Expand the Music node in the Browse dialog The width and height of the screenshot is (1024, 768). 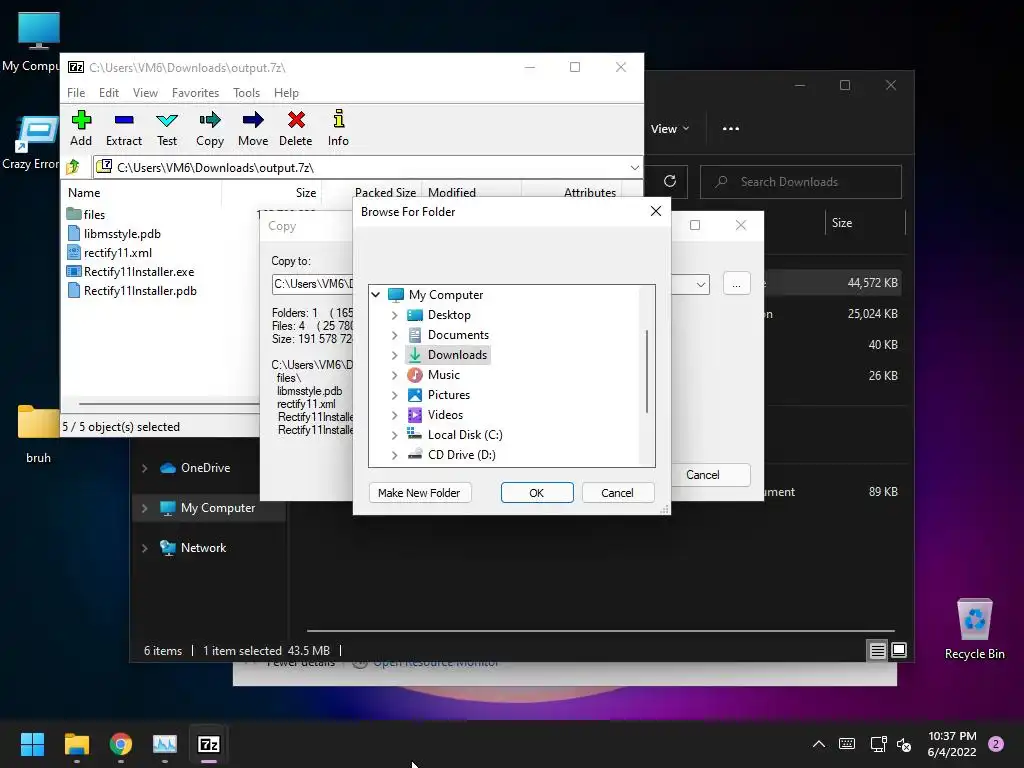(x=394, y=375)
